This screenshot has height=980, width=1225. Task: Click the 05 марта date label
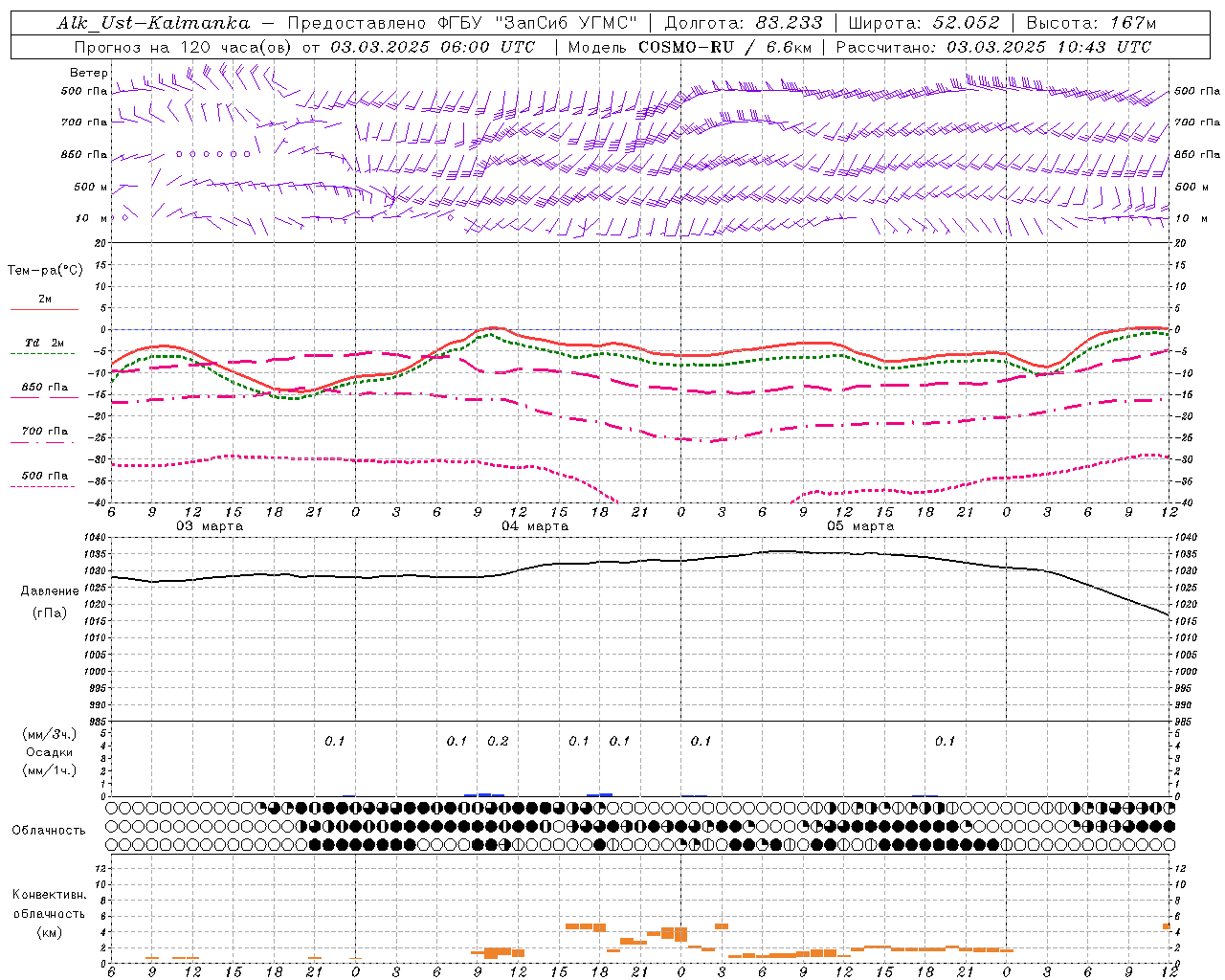860,526
